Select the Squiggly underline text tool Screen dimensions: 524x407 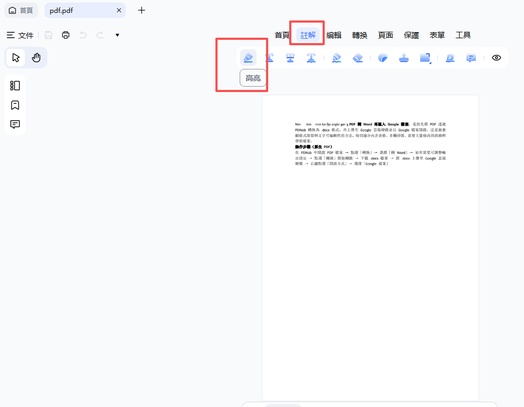pyautogui.click(x=311, y=58)
